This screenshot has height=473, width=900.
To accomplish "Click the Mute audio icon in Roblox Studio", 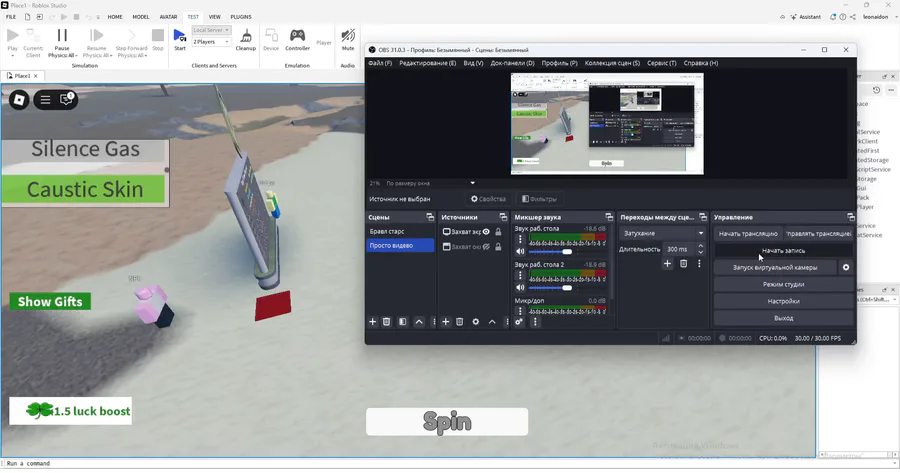I will (x=348, y=36).
